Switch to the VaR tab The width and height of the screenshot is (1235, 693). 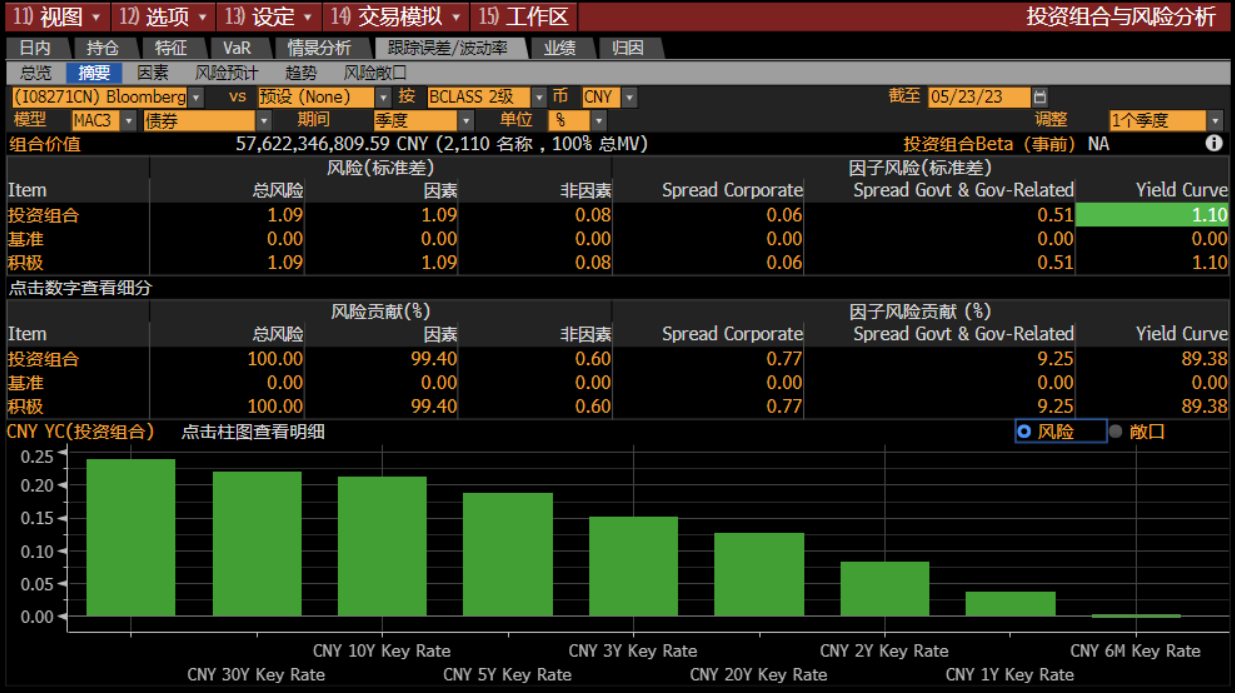pos(237,48)
